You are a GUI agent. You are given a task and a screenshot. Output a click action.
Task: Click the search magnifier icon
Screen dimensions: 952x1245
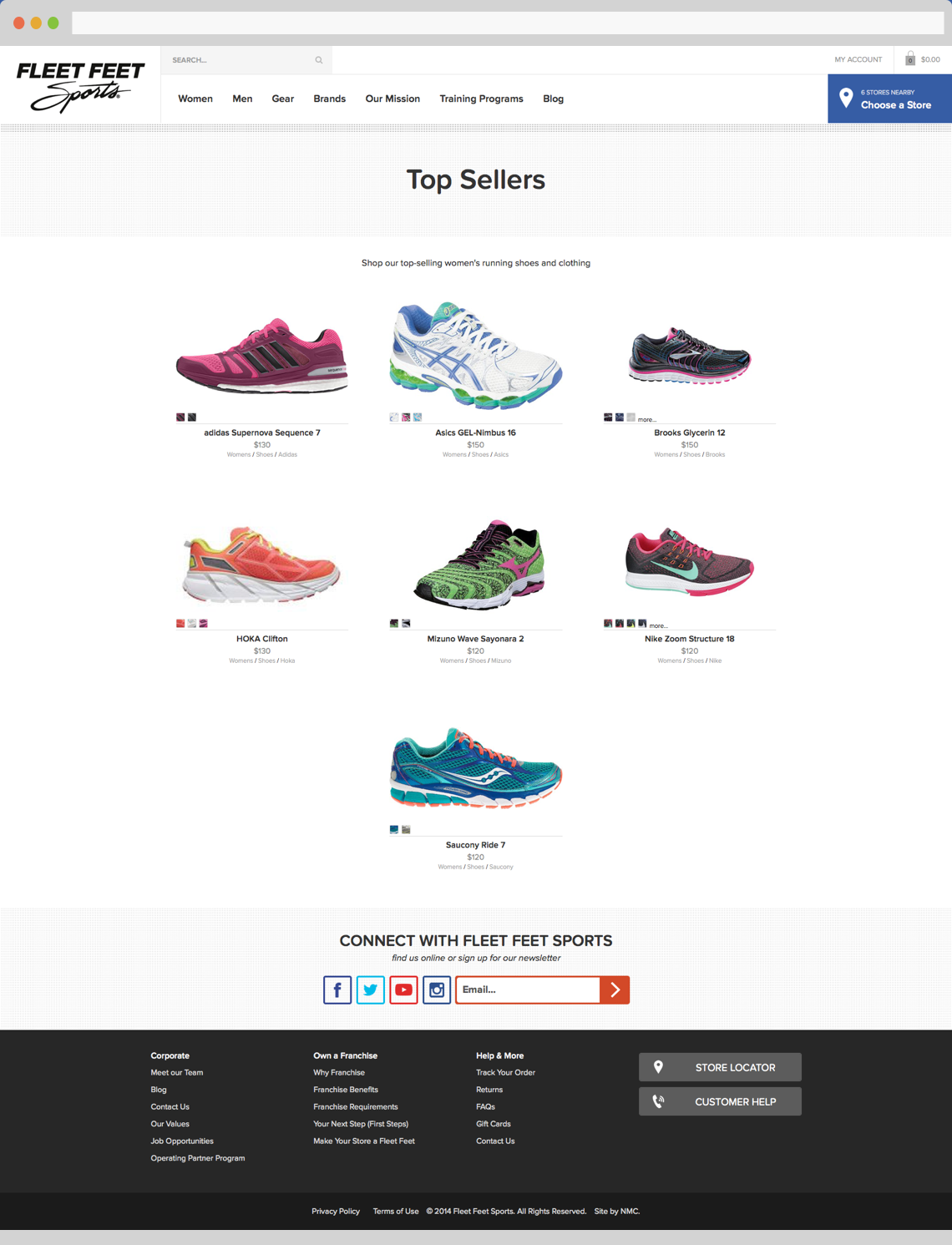point(319,60)
